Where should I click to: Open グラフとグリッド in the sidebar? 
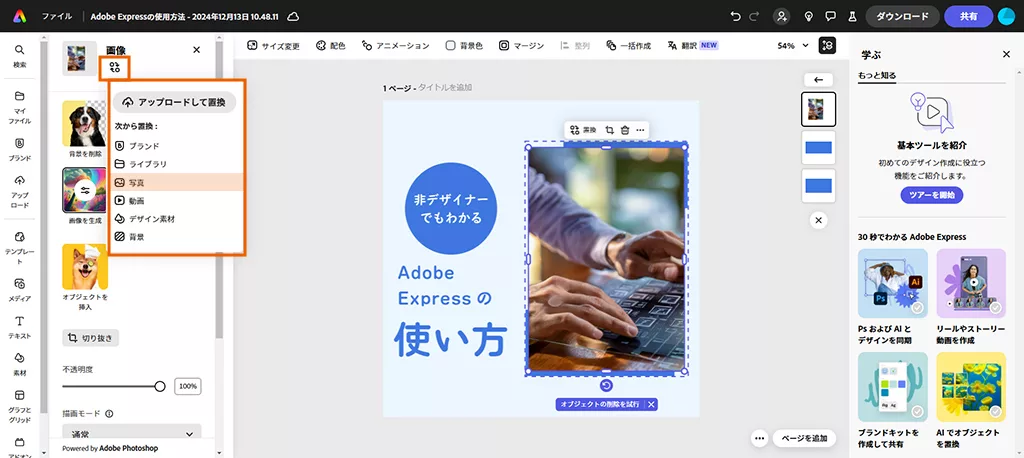click(20, 406)
